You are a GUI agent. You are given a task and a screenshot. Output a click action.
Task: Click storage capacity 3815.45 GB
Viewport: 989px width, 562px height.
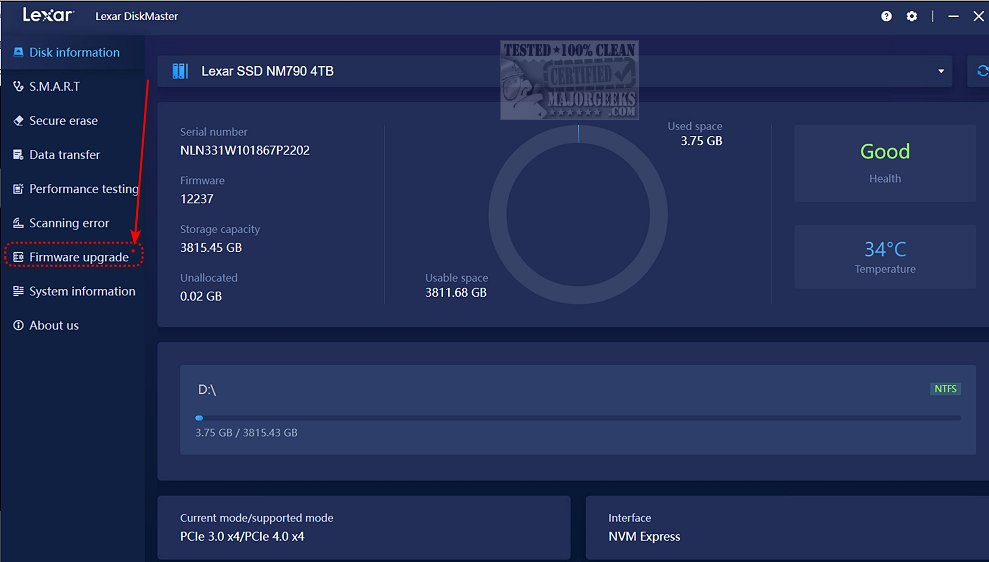coord(211,247)
